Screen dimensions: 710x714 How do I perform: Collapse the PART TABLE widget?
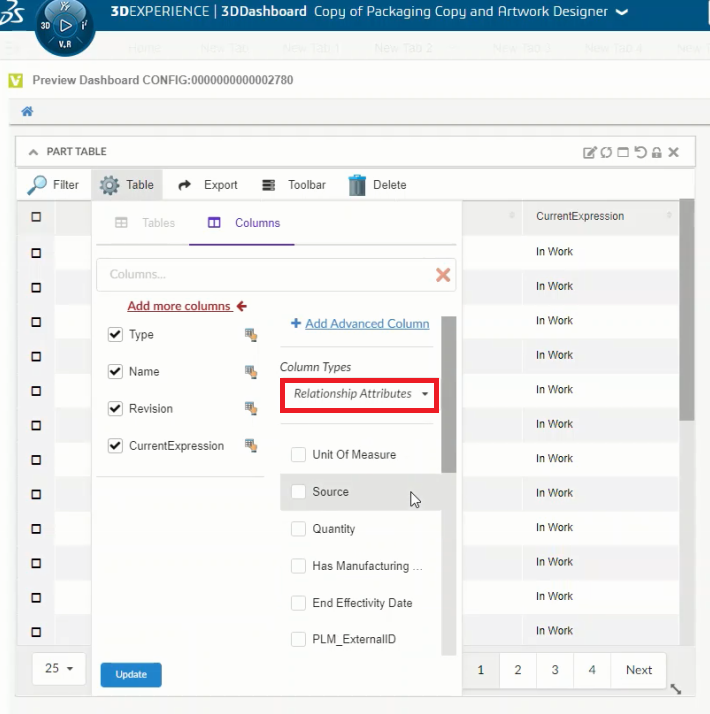[x=33, y=152]
